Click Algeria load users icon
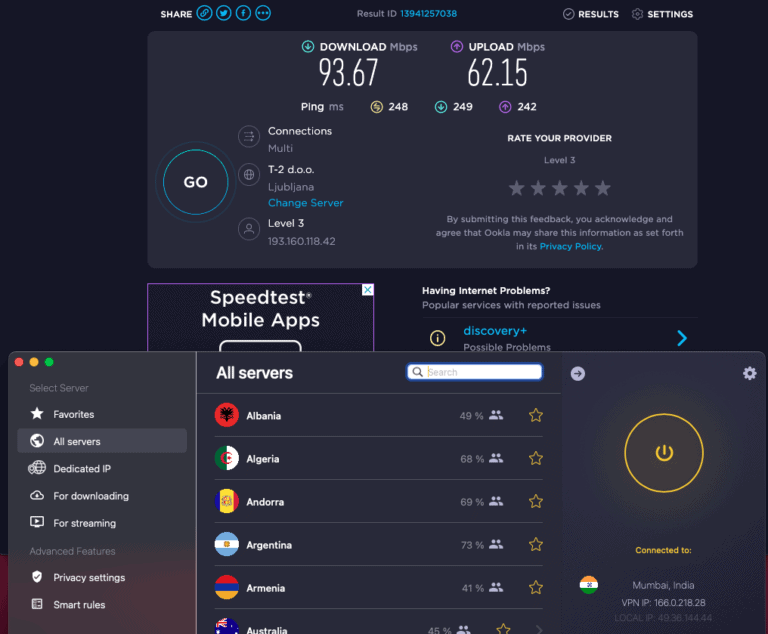This screenshot has height=634, width=768. tap(496, 459)
